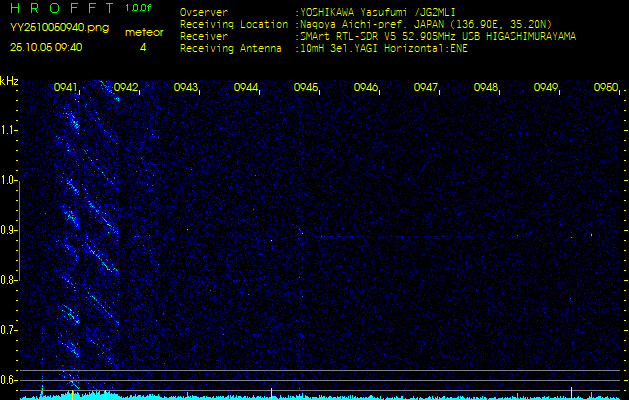This screenshot has width=629, height=400.
Task: Click the 0950 time marker
Action: [607, 87]
